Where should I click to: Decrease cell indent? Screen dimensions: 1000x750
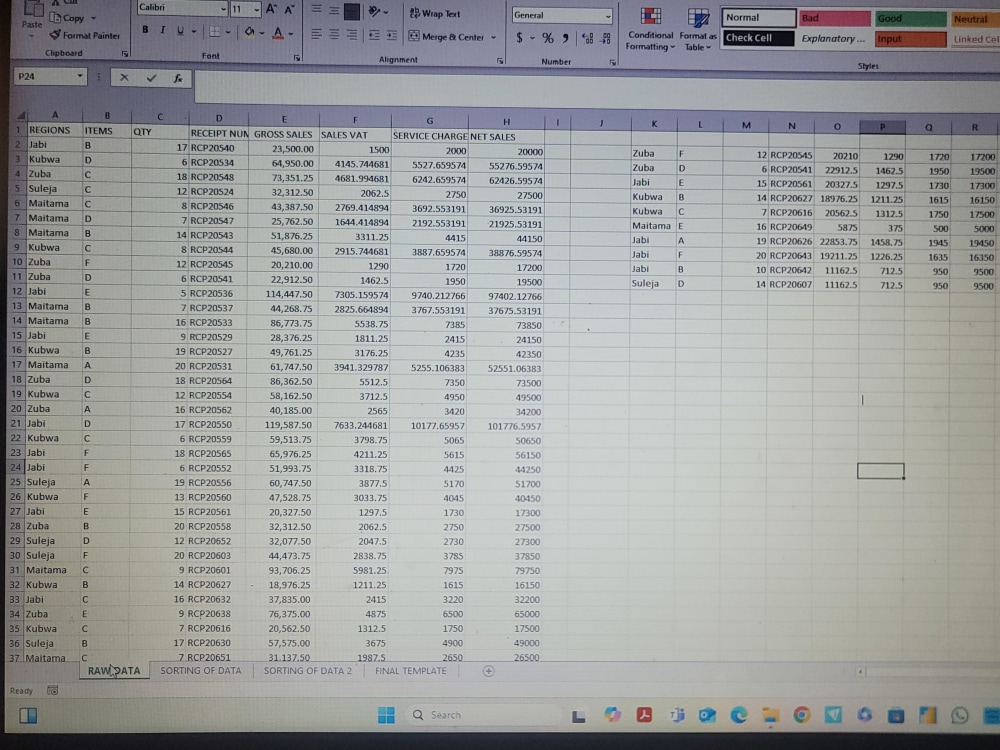(x=374, y=35)
